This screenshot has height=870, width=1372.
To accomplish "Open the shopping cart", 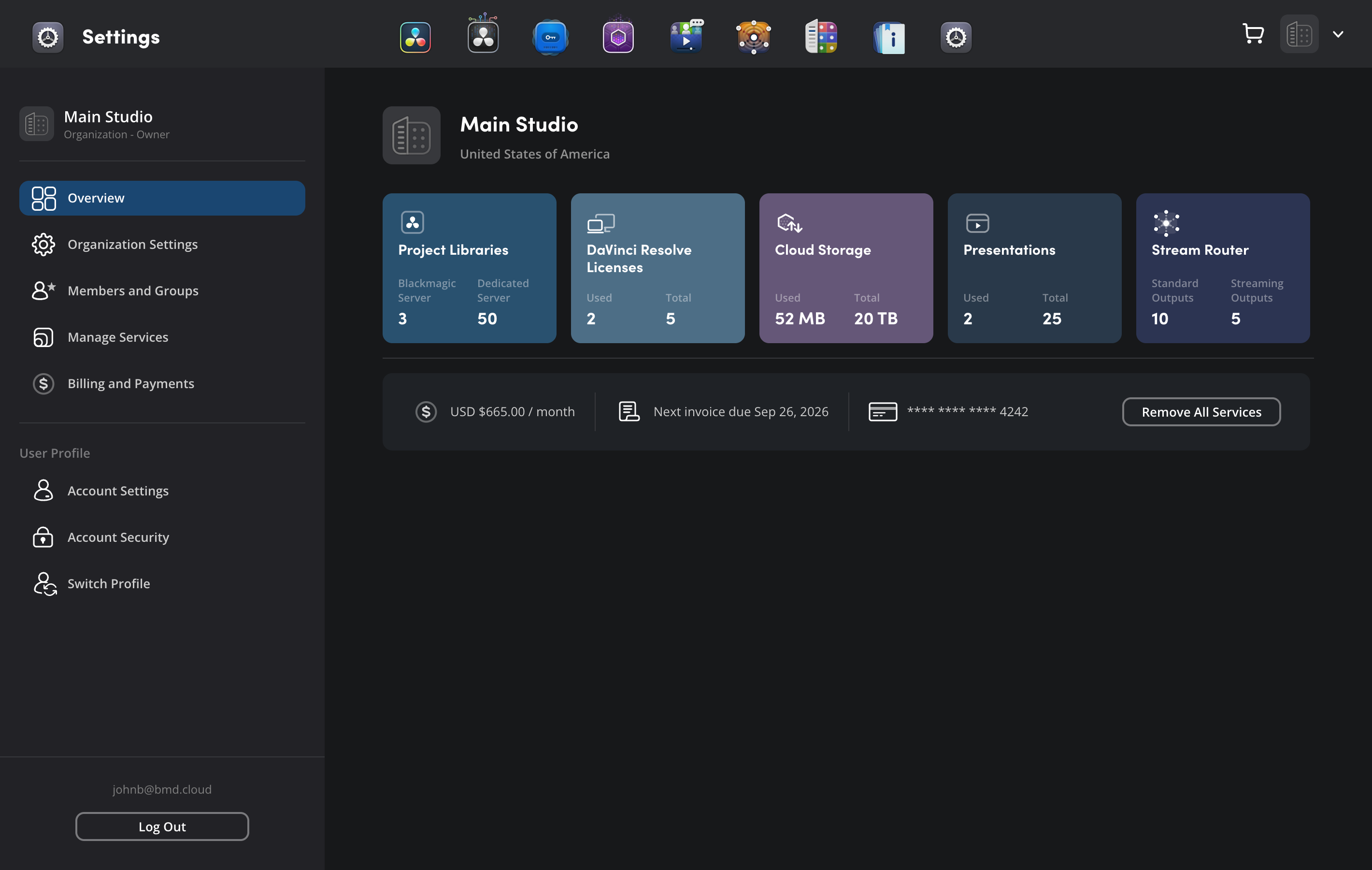I will tap(1254, 34).
